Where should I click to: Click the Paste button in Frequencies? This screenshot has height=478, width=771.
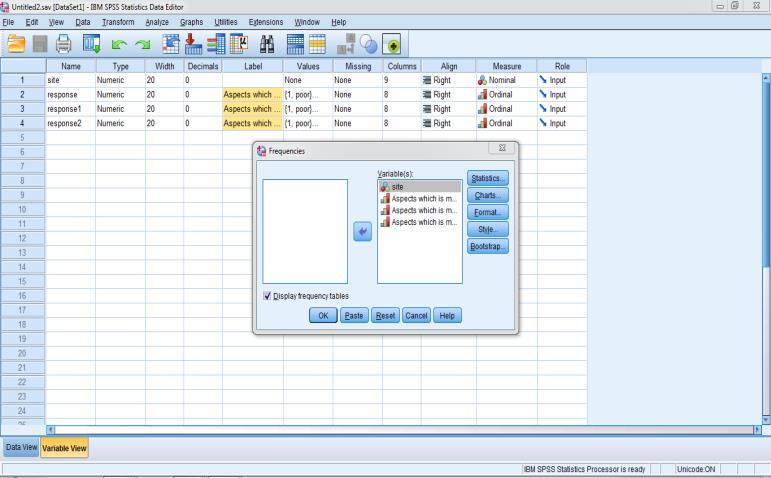(354, 315)
